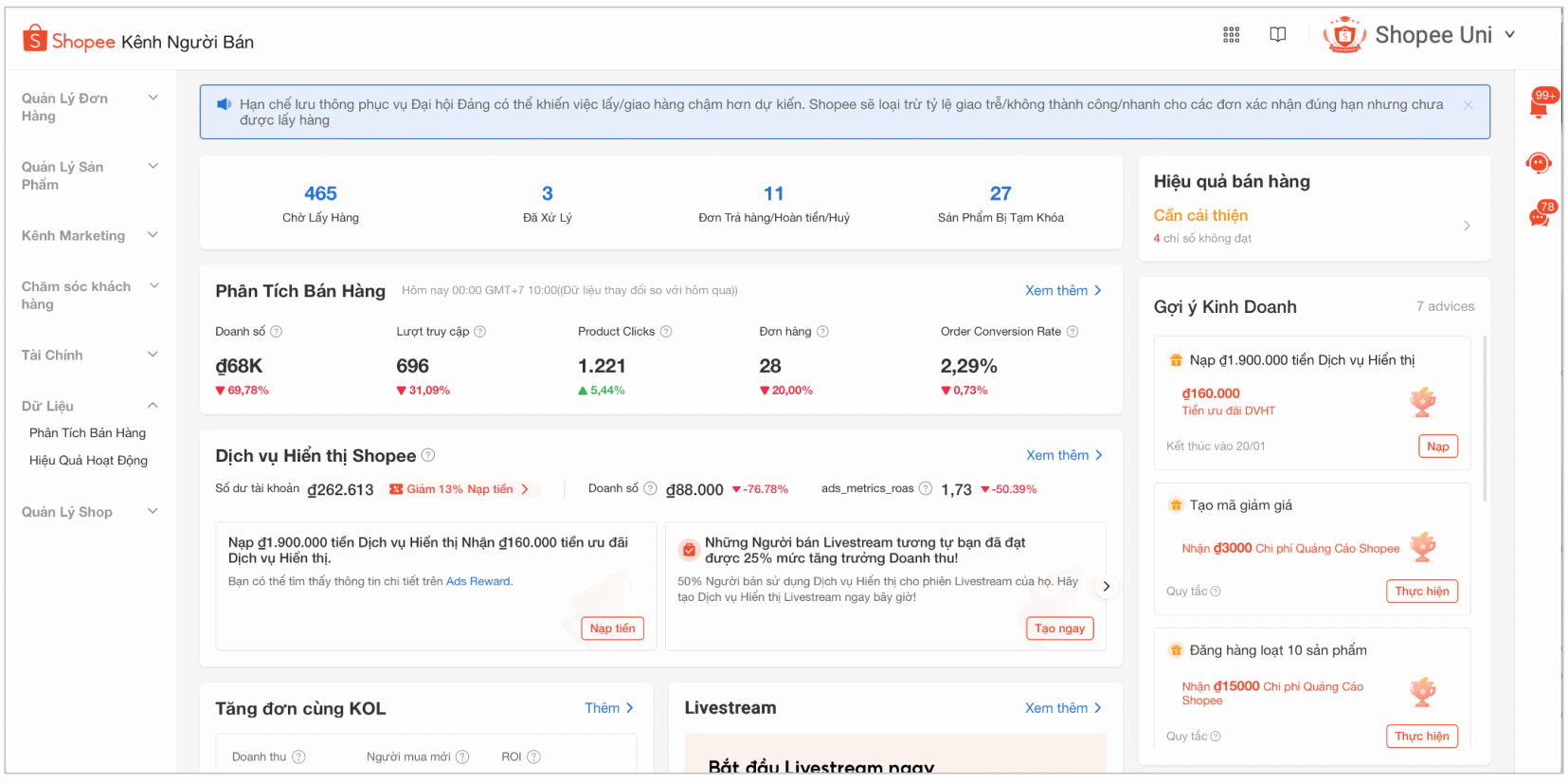This screenshot has width=1568, height=784.
Task: Open the chat messages icon with 78 badge
Action: [x=1539, y=217]
